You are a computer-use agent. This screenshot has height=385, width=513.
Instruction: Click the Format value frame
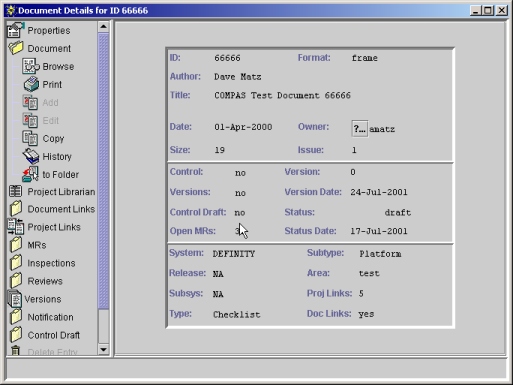click(365, 58)
